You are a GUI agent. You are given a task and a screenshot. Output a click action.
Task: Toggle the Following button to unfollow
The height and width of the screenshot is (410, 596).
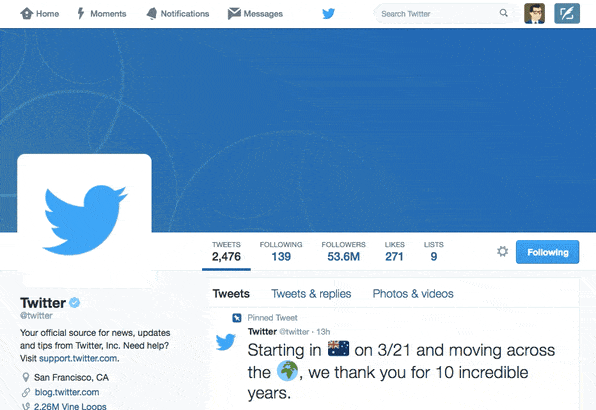click(547, 252)
